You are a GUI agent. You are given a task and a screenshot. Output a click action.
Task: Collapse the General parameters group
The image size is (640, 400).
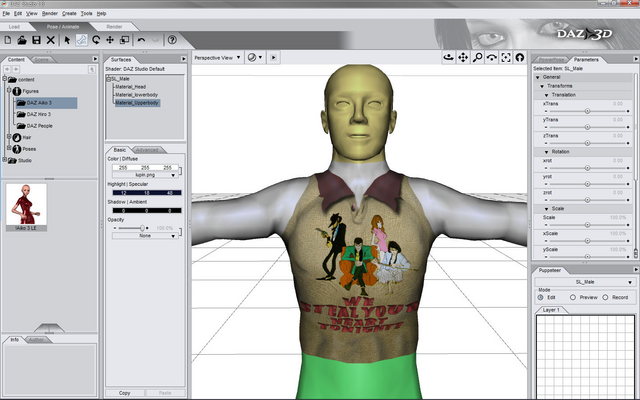pos(538,77)
